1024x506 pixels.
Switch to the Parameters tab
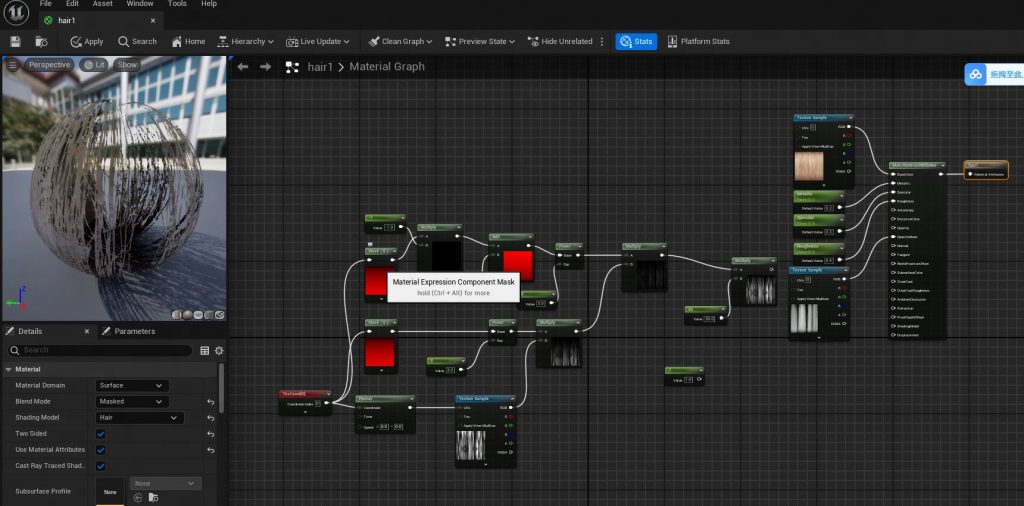(128, 331)
